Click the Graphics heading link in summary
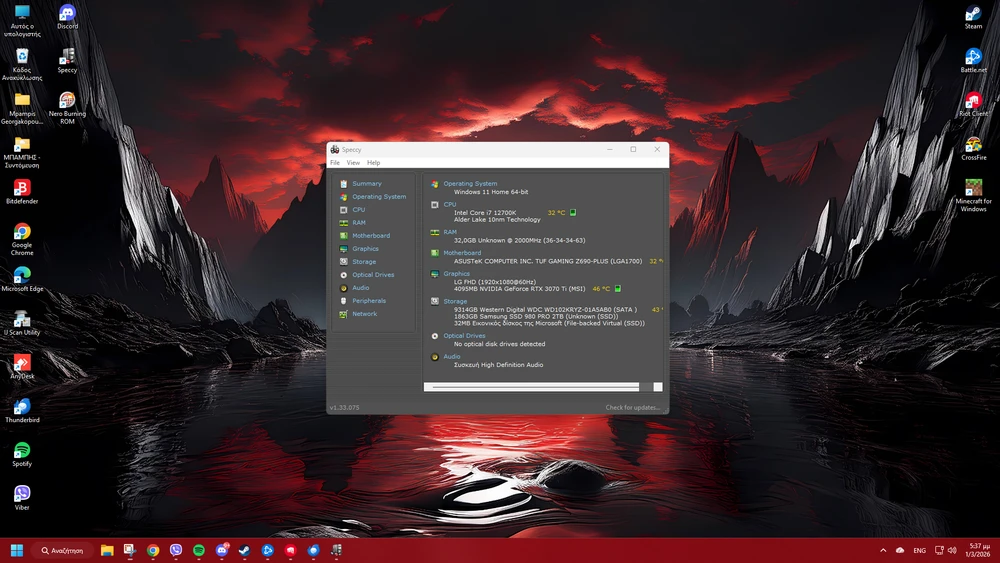1000x563 pixels. (456, 273)
